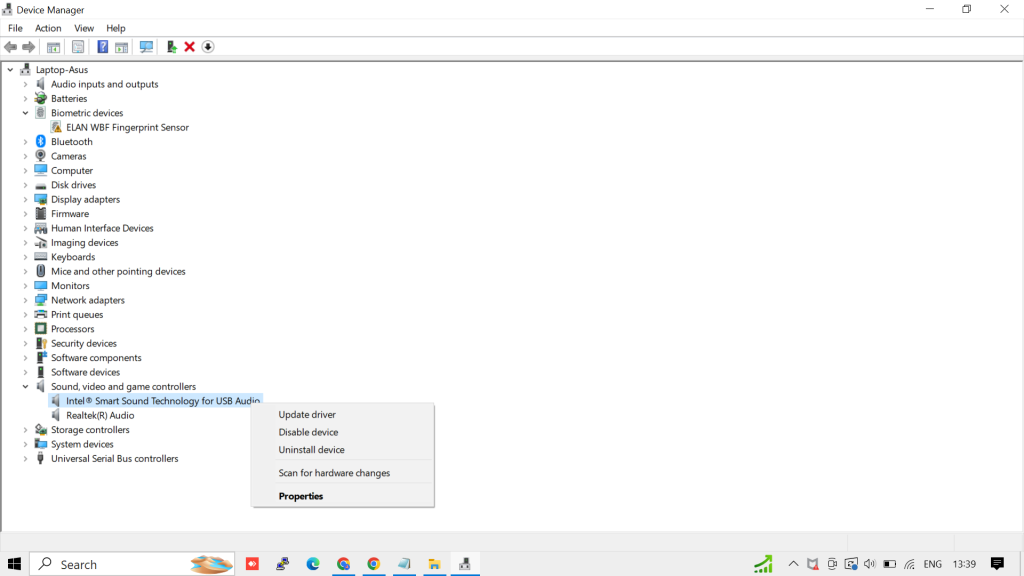
Task: Choose Update driver from context menu
Action: pos(307,415)
